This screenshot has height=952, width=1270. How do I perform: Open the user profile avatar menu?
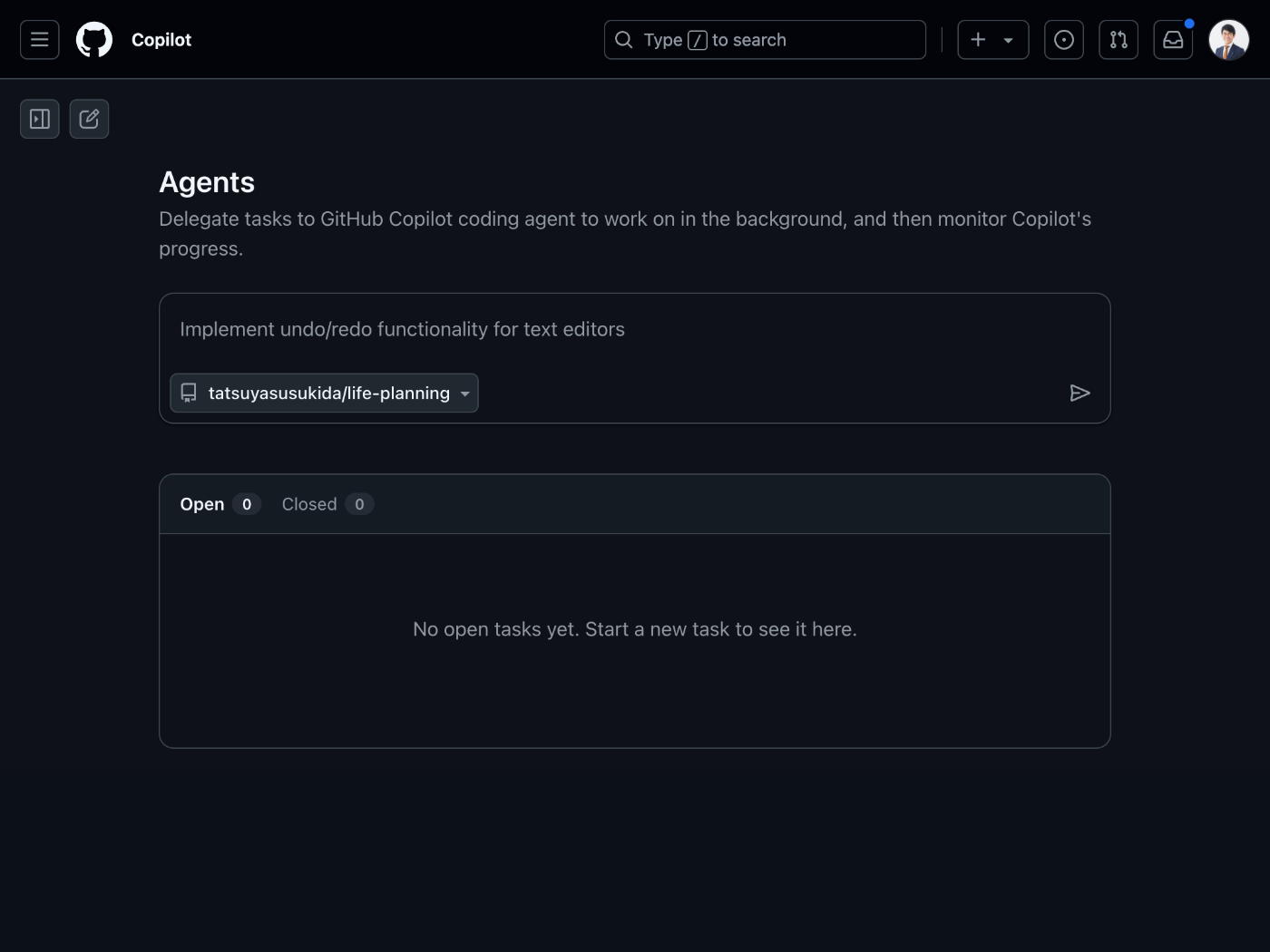(1229, 40)
